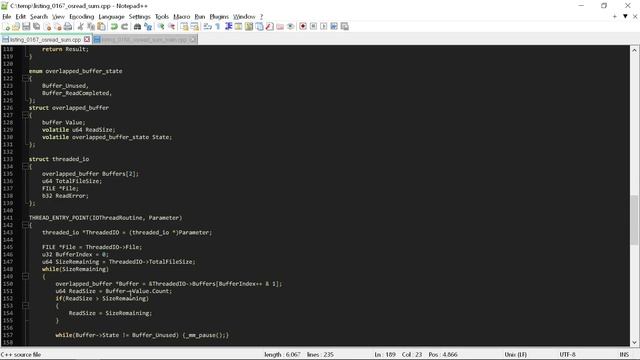Click the Zoom In toolbar icon
Viewport: 640px width, 360px height.
[x=161, y=27]
